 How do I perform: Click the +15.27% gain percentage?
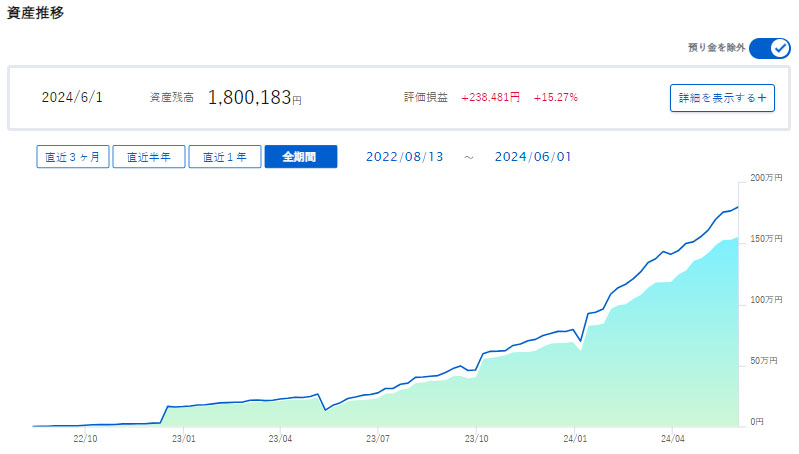click(x=555, y=98)
